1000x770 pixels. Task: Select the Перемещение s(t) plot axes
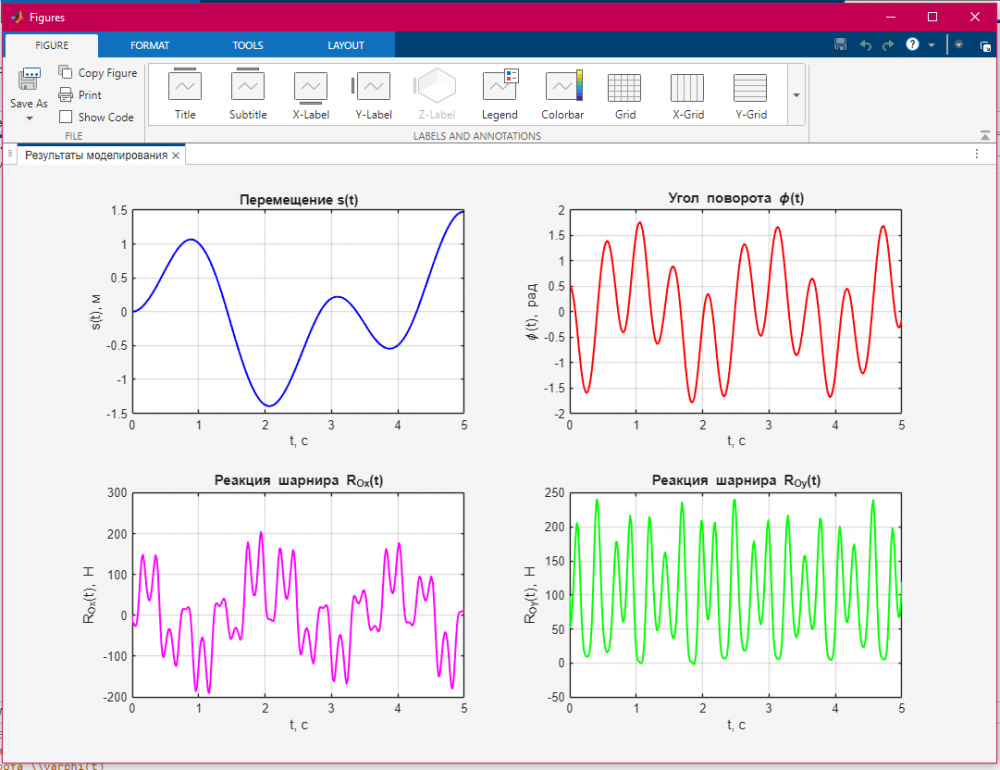point(298,310)
